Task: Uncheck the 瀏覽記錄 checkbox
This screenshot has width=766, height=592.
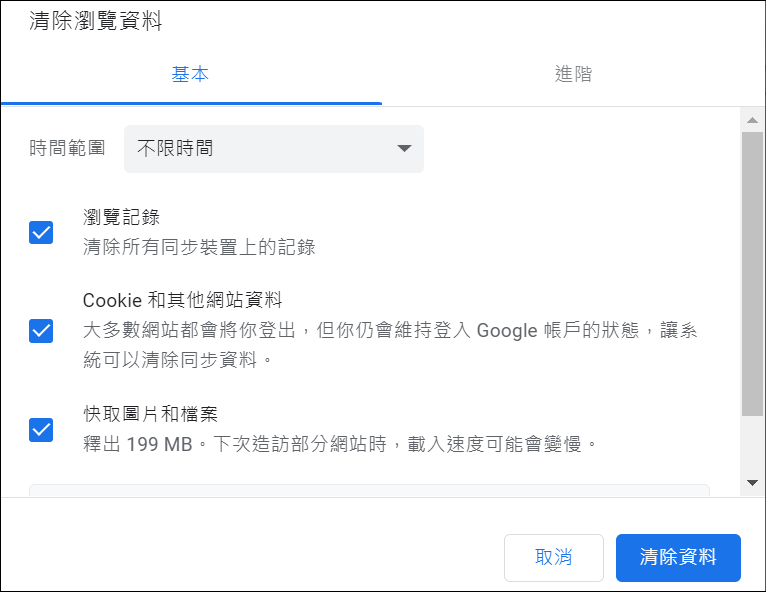Action: (x=41, y=232)
